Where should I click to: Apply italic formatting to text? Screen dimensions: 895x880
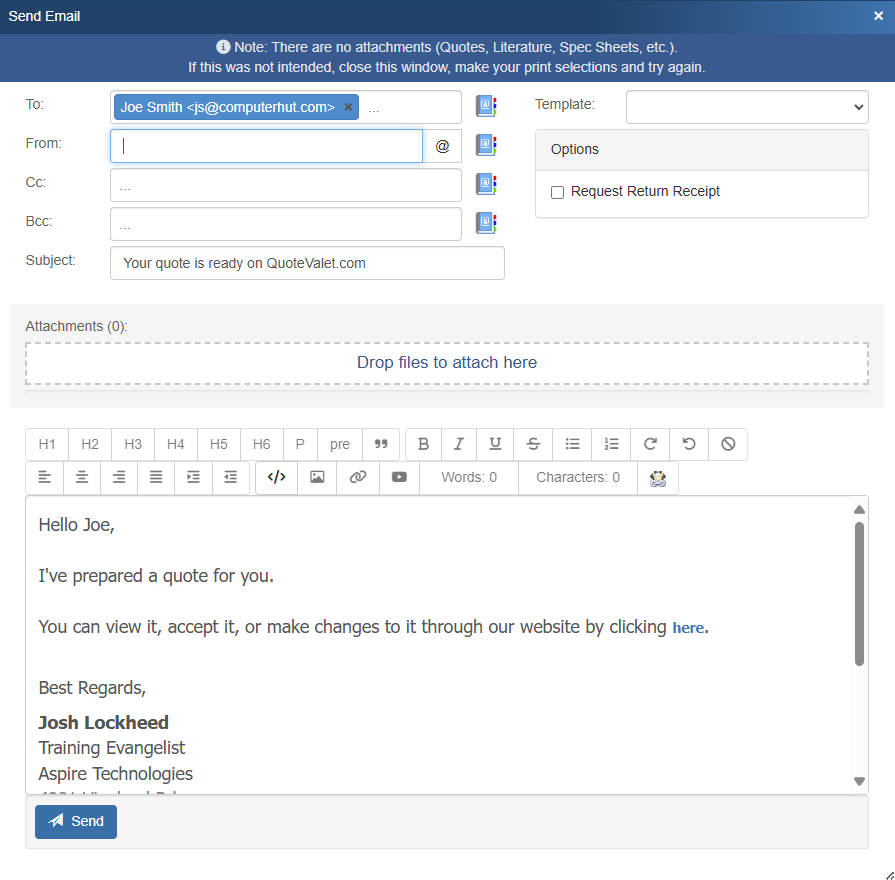(459, 444)
